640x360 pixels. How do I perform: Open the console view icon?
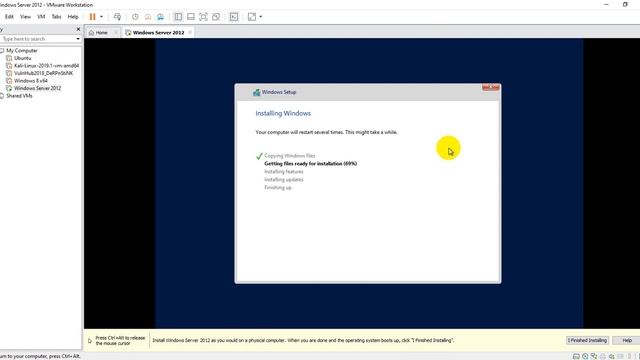234,17
